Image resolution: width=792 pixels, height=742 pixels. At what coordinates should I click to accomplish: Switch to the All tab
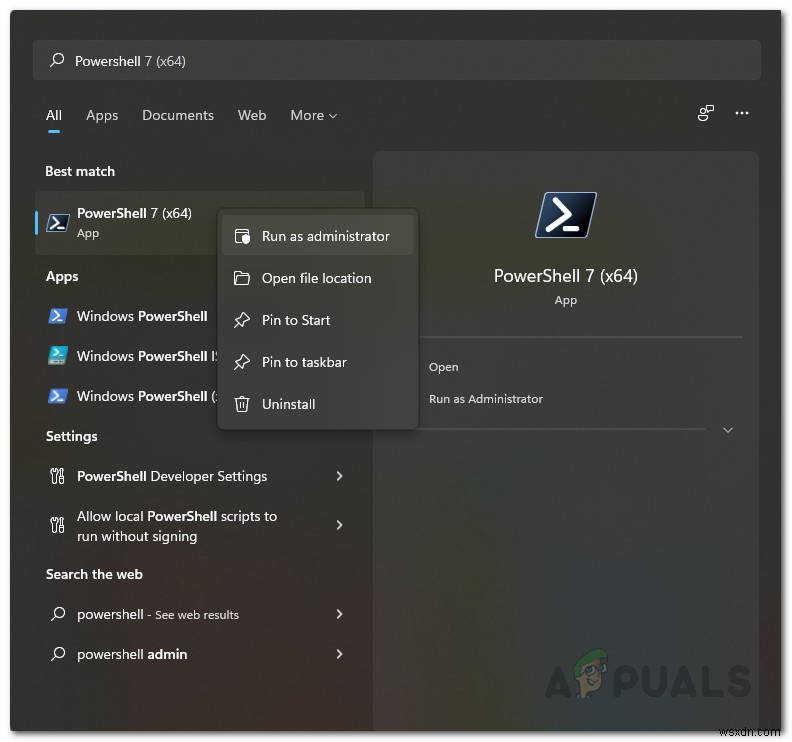pyautogui.click(x=54, y=115)
